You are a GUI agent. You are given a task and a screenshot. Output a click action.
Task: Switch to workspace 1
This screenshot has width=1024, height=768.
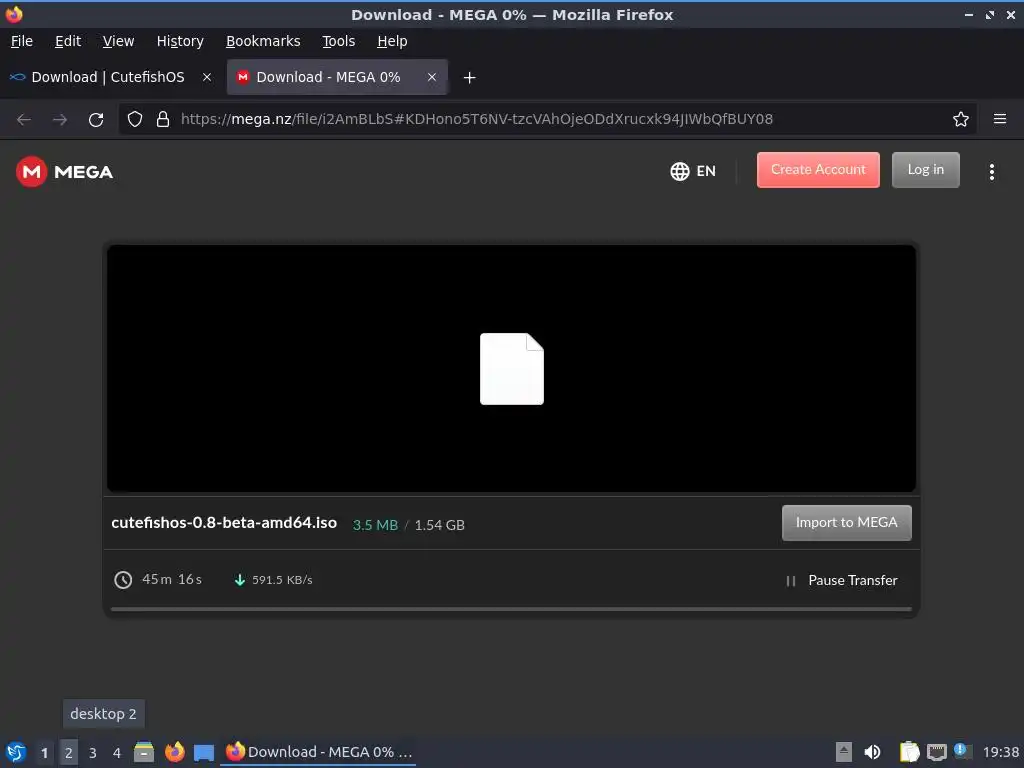pos(44,753)
